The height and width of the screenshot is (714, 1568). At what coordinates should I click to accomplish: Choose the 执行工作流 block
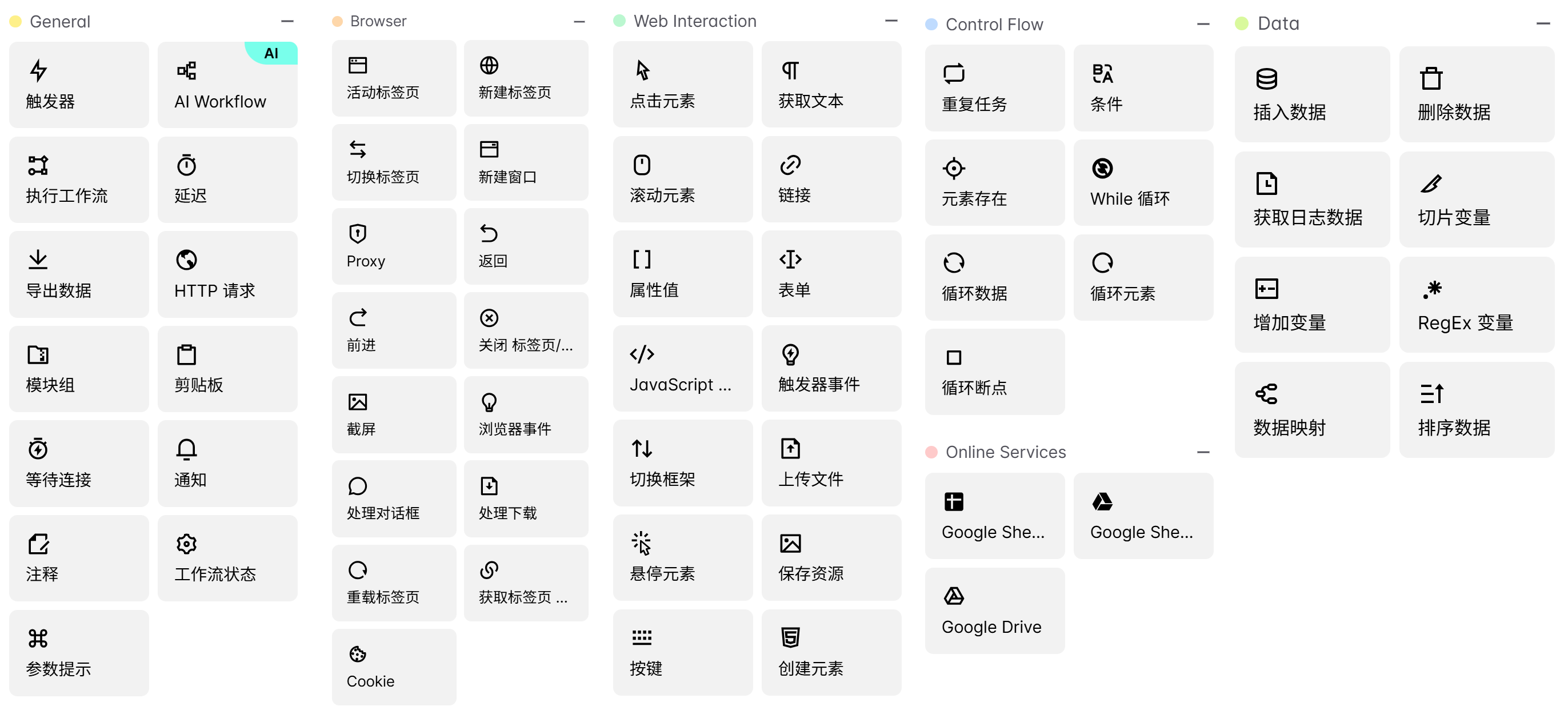[78, 180]
